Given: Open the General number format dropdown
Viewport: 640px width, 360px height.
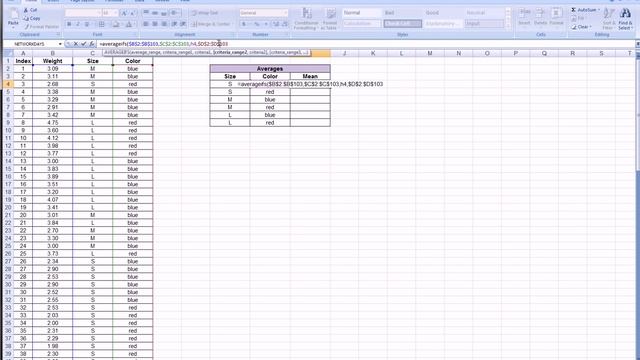Looking at the screenshot, I should tap(285, 13).
